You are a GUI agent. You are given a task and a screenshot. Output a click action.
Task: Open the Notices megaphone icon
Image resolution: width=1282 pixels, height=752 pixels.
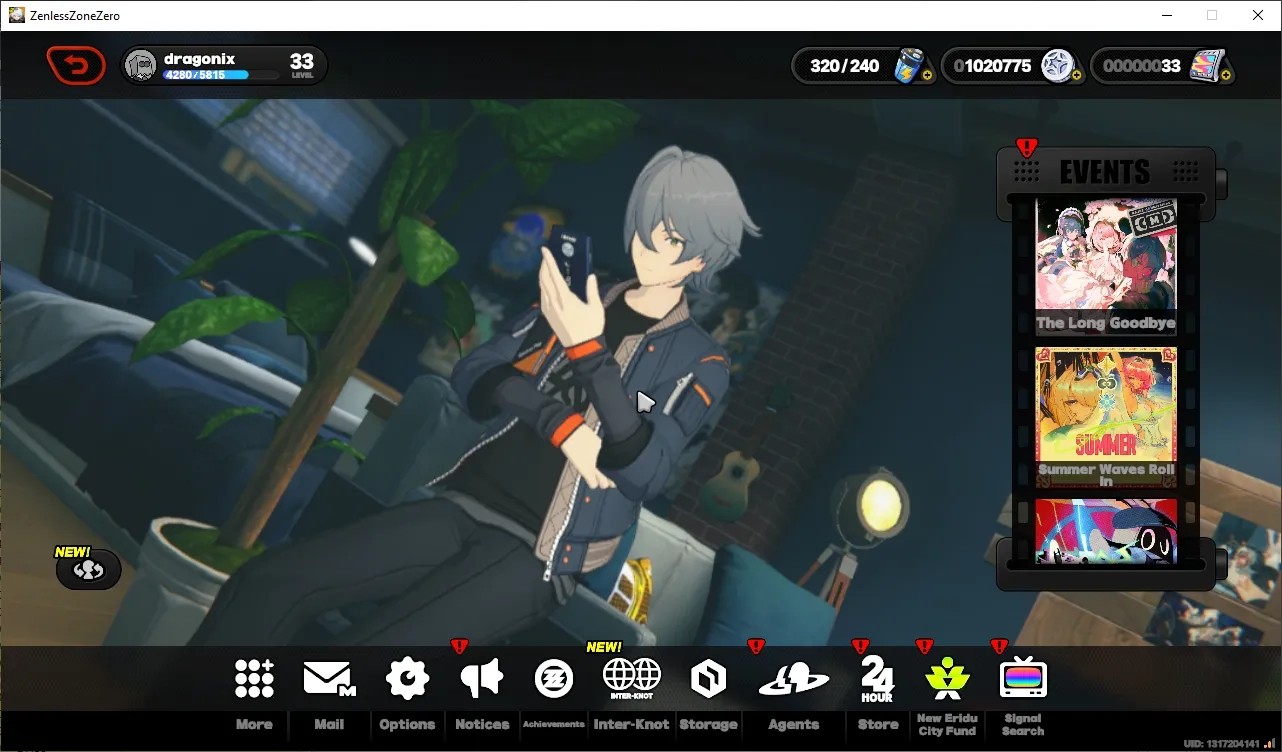pyautogui.click(x=482, y=679)
